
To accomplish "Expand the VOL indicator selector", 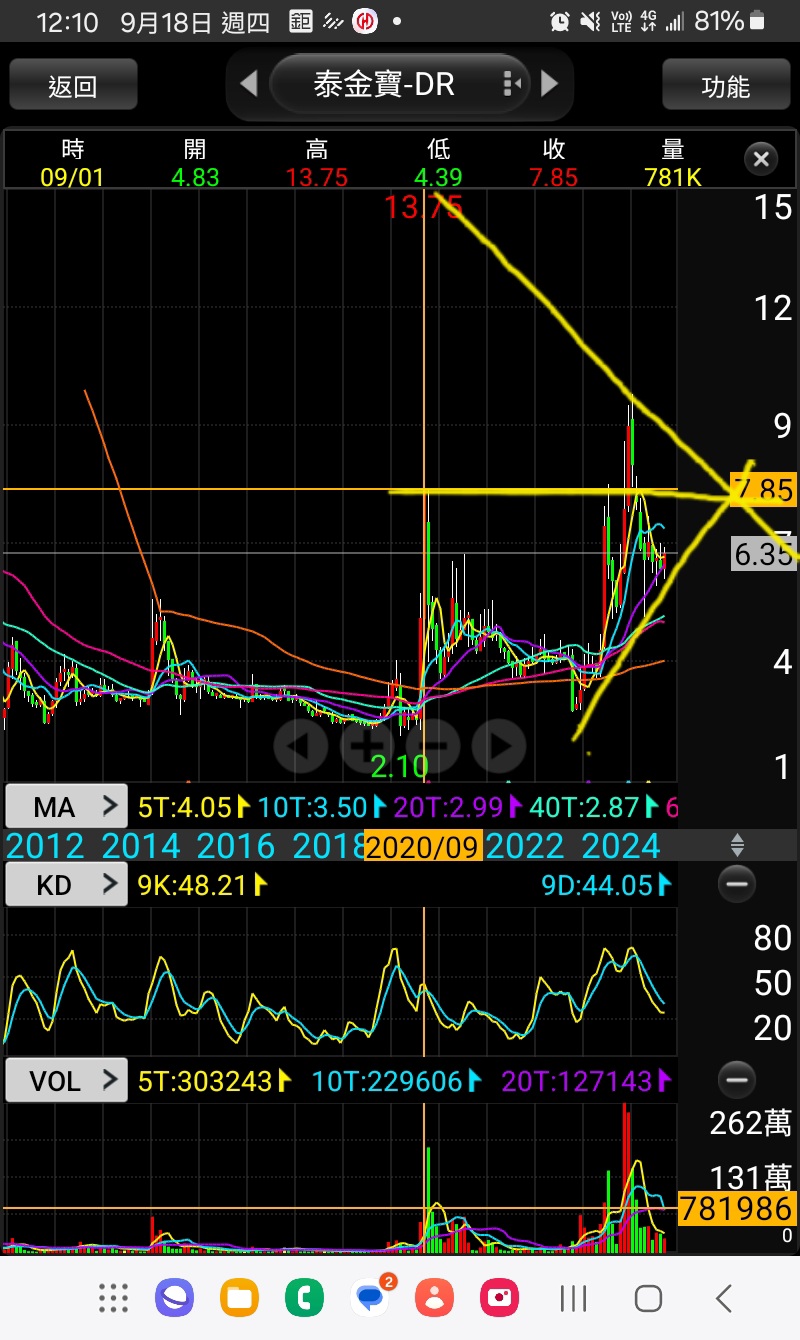I will [66, 1081].
